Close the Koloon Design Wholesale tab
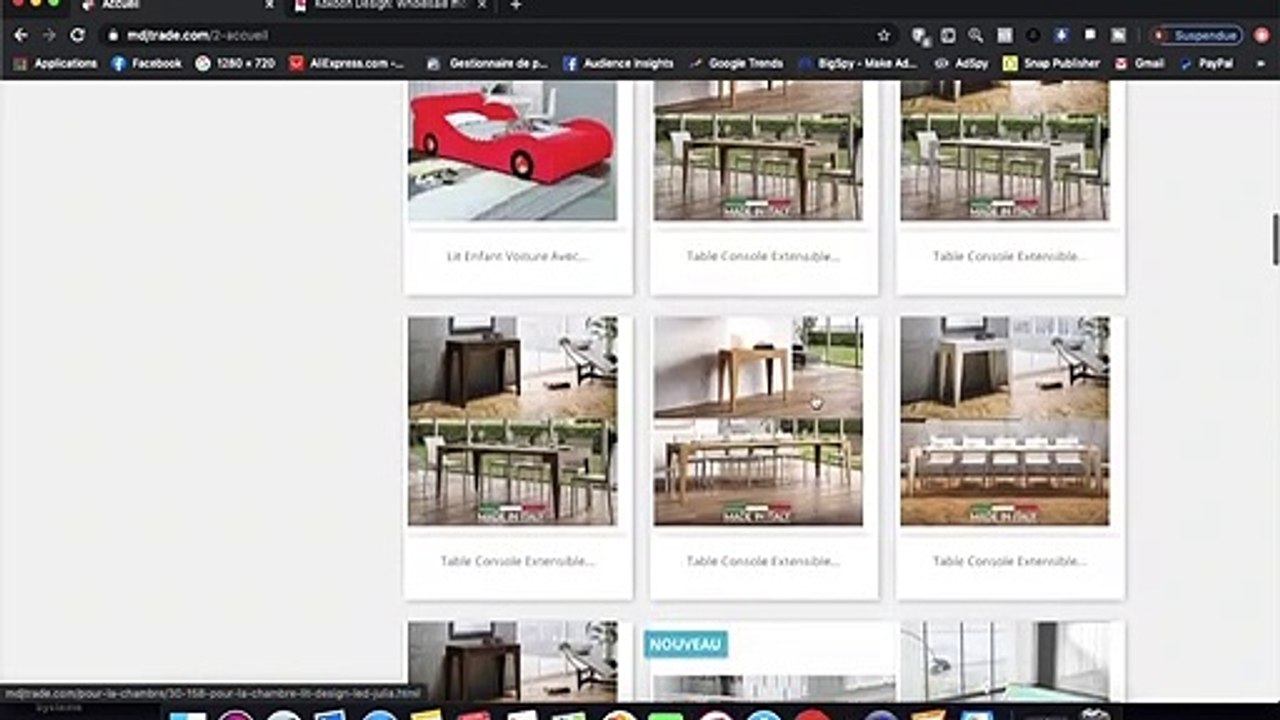The image size is (1280, 720). coord(484,5)
